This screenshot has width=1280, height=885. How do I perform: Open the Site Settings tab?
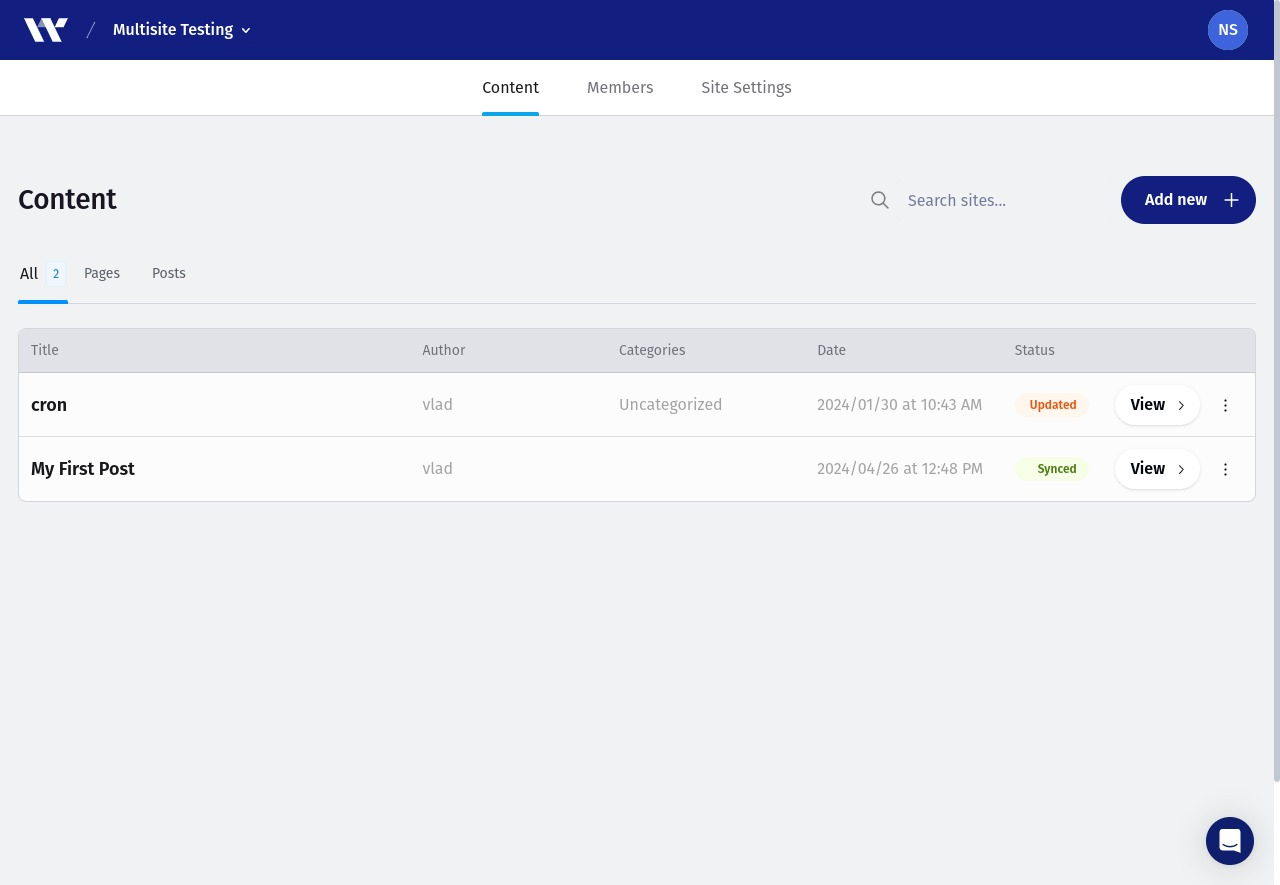pyautogui.click(x=746, y=88)
